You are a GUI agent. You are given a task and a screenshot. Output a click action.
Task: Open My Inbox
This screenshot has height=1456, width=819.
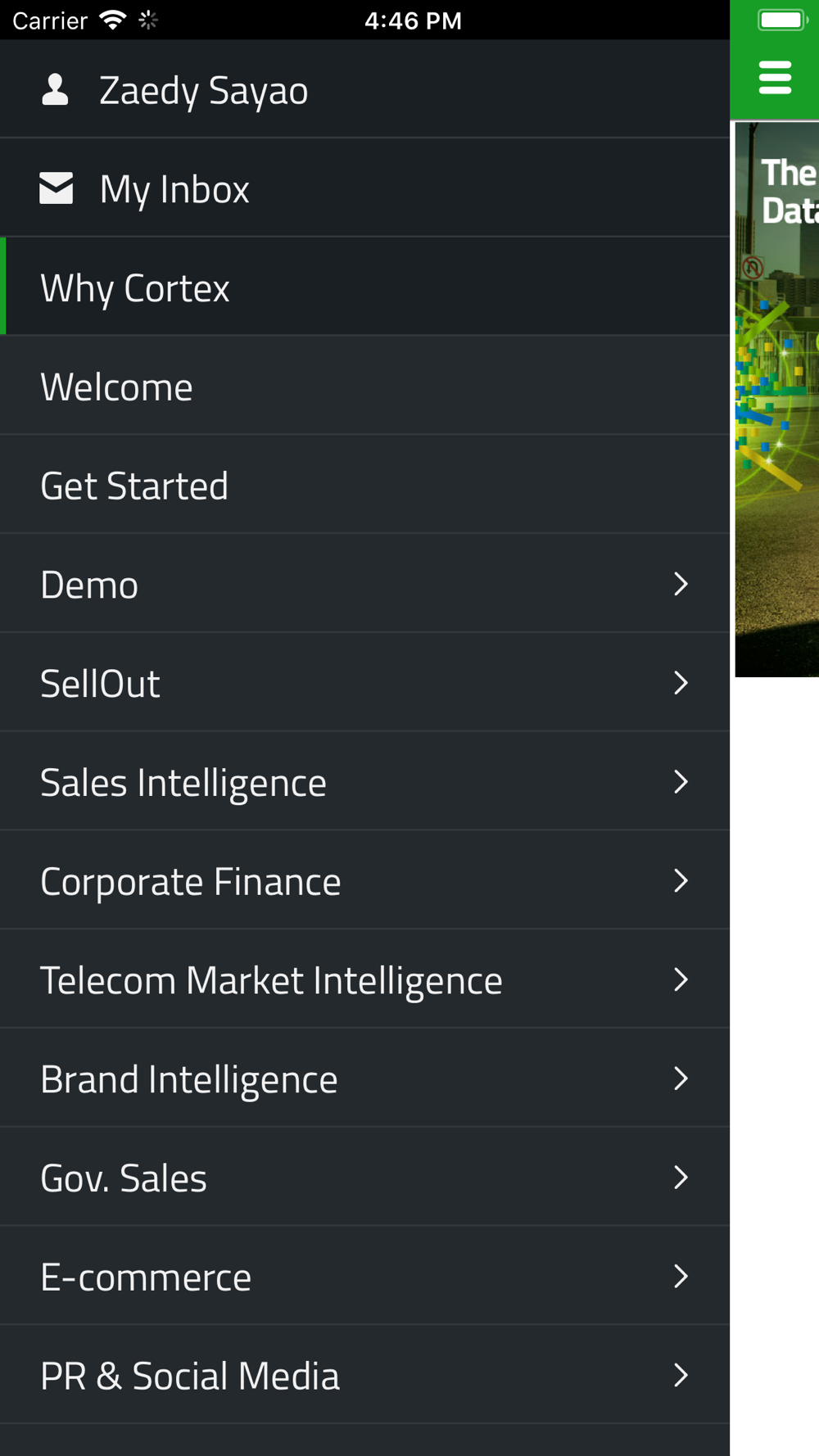(x=174, y=189)
